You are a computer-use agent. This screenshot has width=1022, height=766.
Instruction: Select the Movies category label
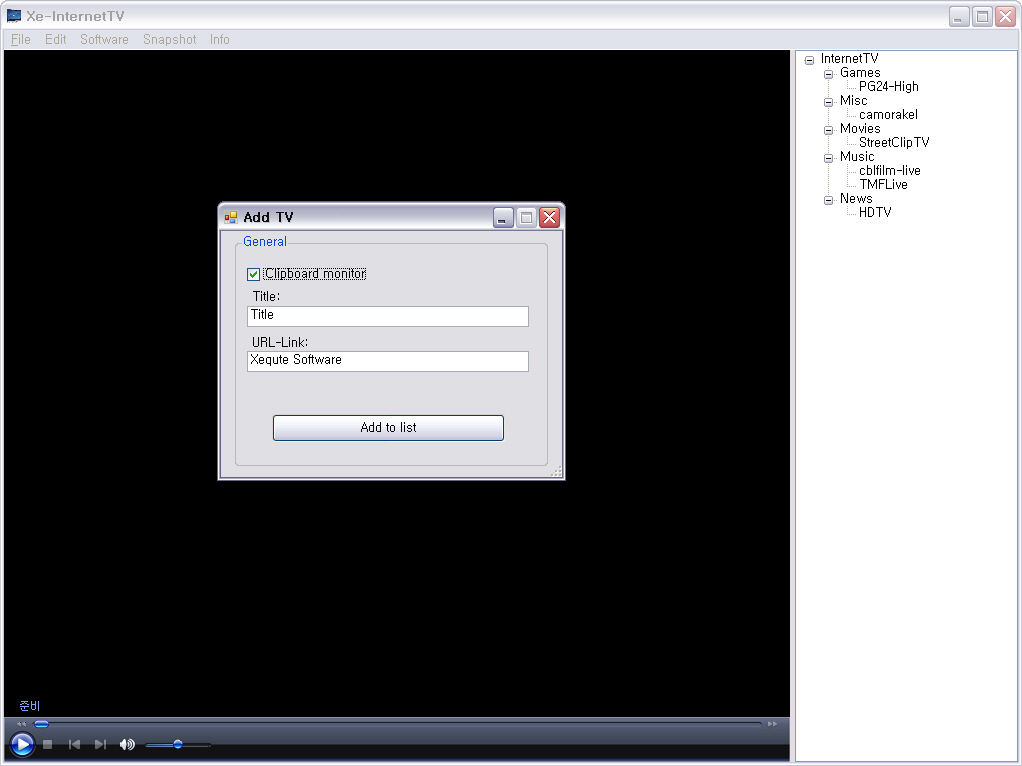(x=860, y=129)
